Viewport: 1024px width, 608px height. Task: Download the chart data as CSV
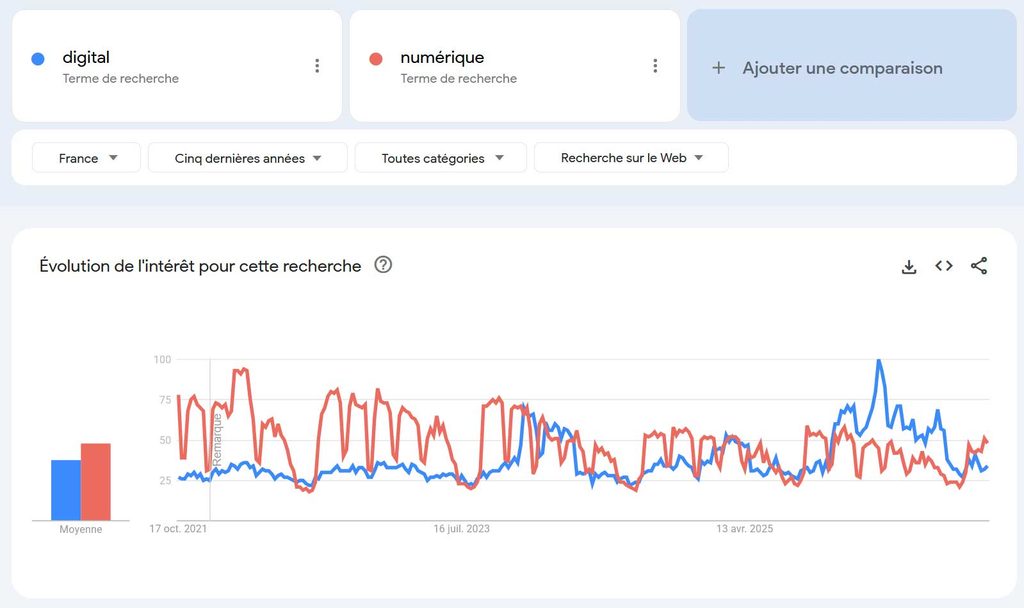(x=908, y=266)
